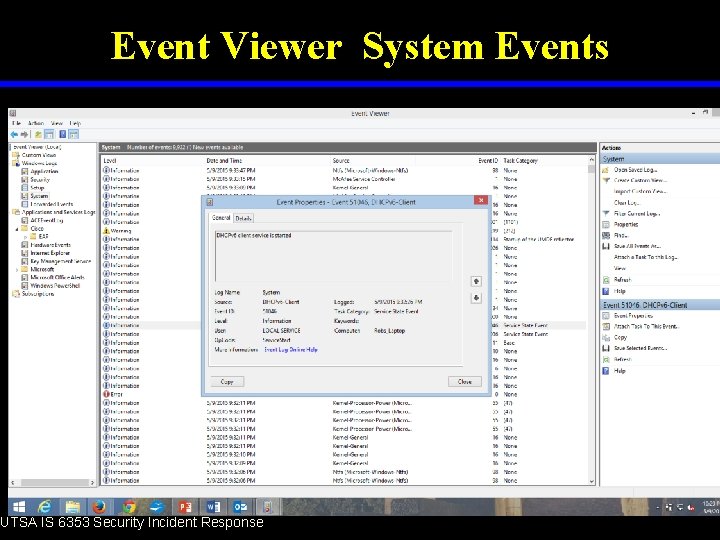Open File Explorer from the taskbar
The height and width of the screenshot is (540, 720).
tap(73, 506)
